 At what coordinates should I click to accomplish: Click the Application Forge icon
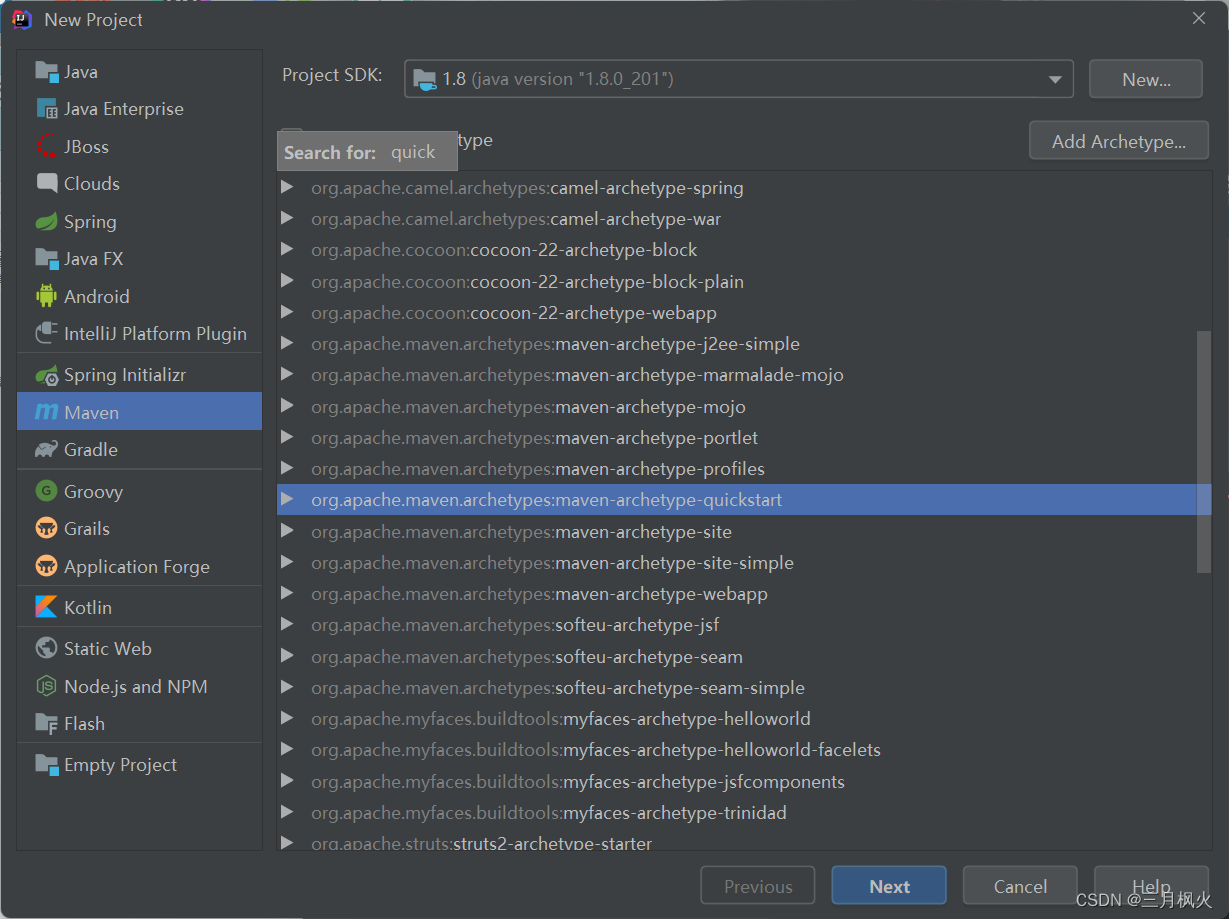(47, 566)
